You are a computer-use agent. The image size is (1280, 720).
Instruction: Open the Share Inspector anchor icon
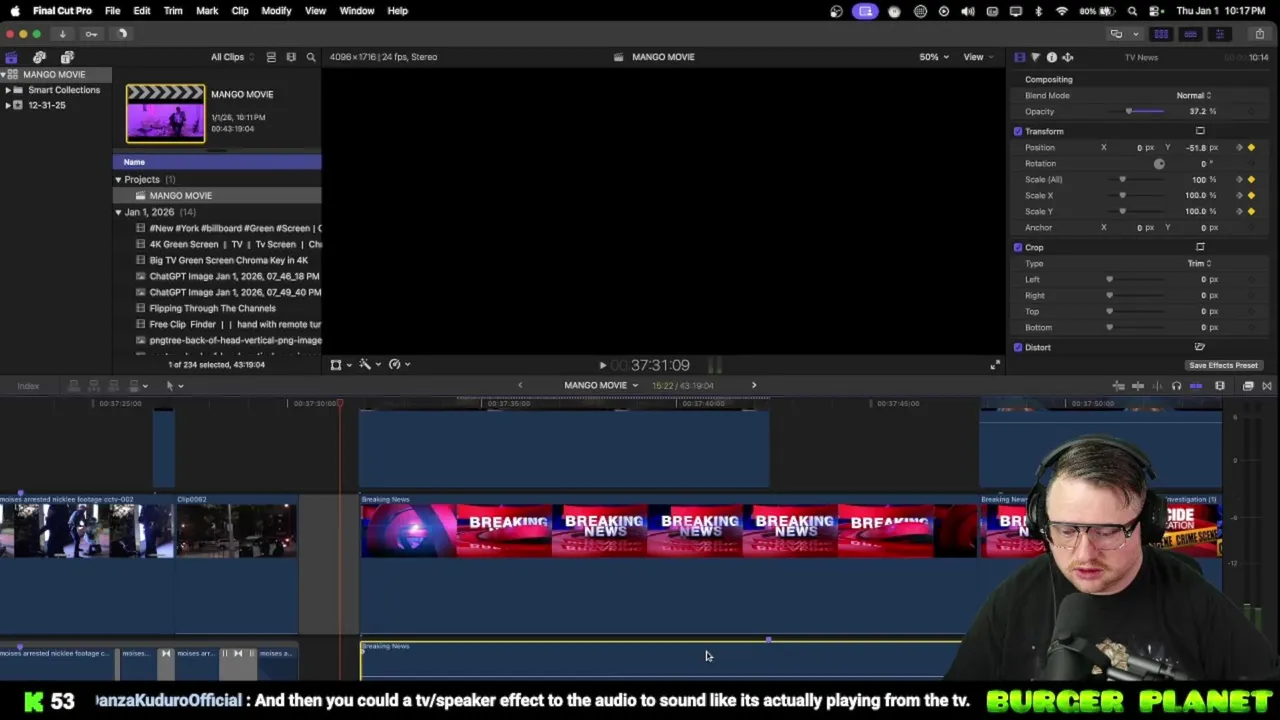1067,57
